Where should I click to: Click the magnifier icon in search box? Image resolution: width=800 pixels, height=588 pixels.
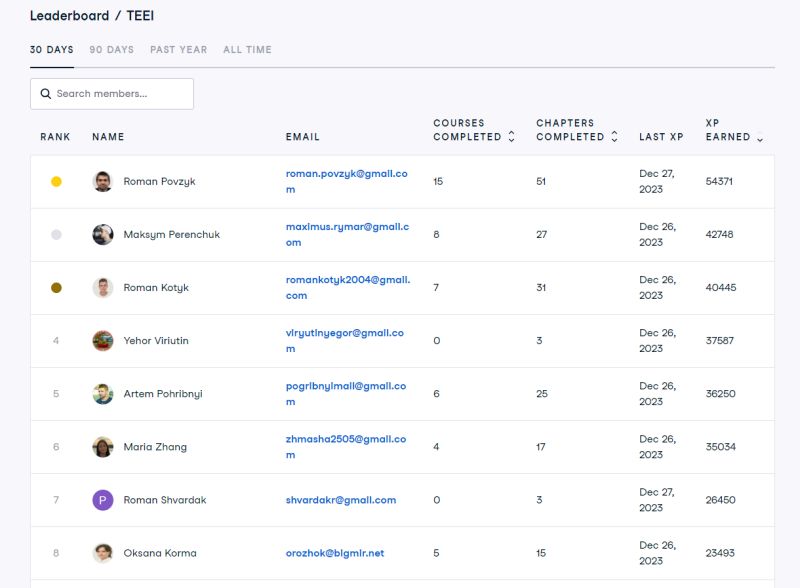46,94
